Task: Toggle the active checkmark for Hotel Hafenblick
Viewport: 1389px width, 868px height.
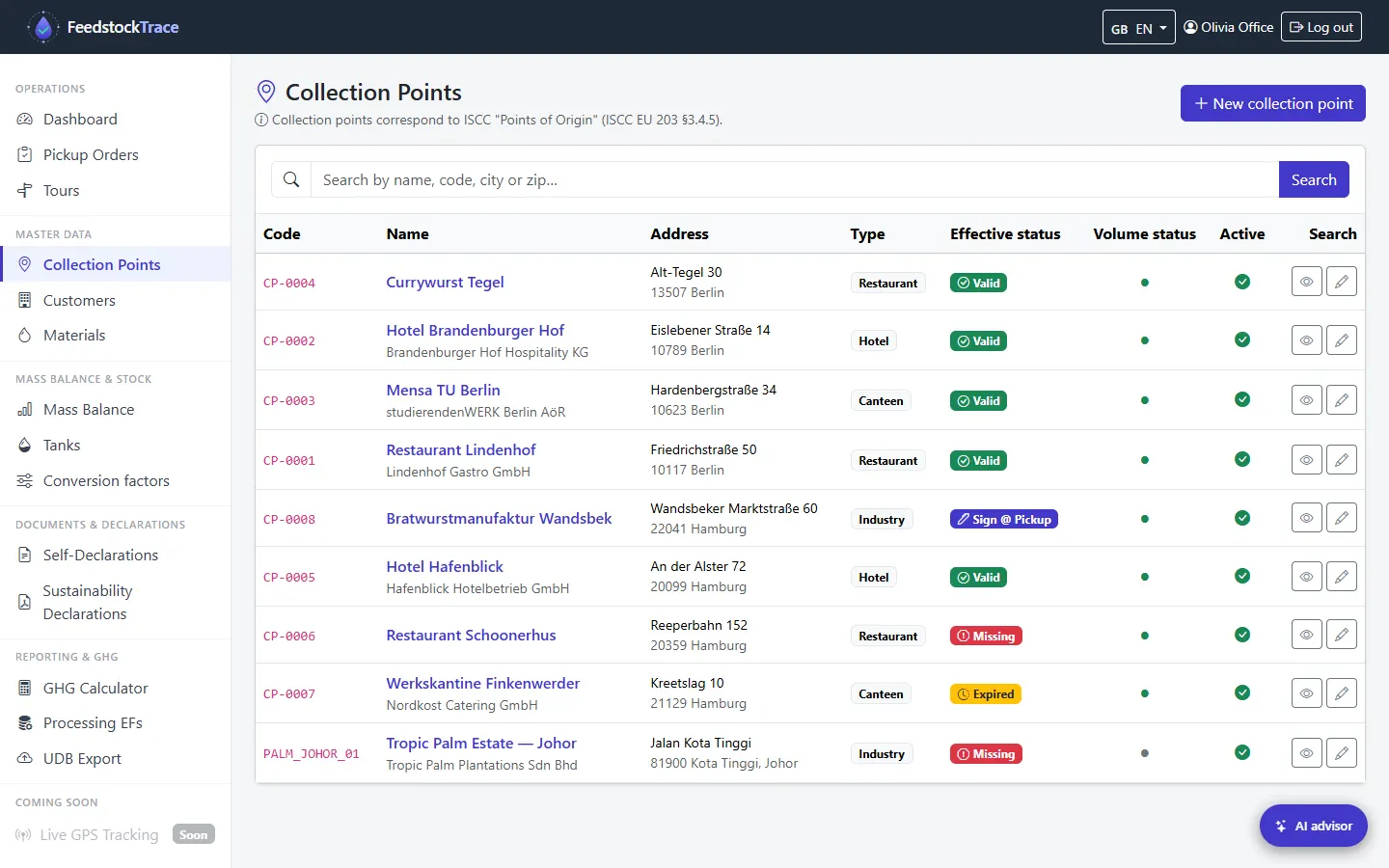Action: pos(1242,576)
